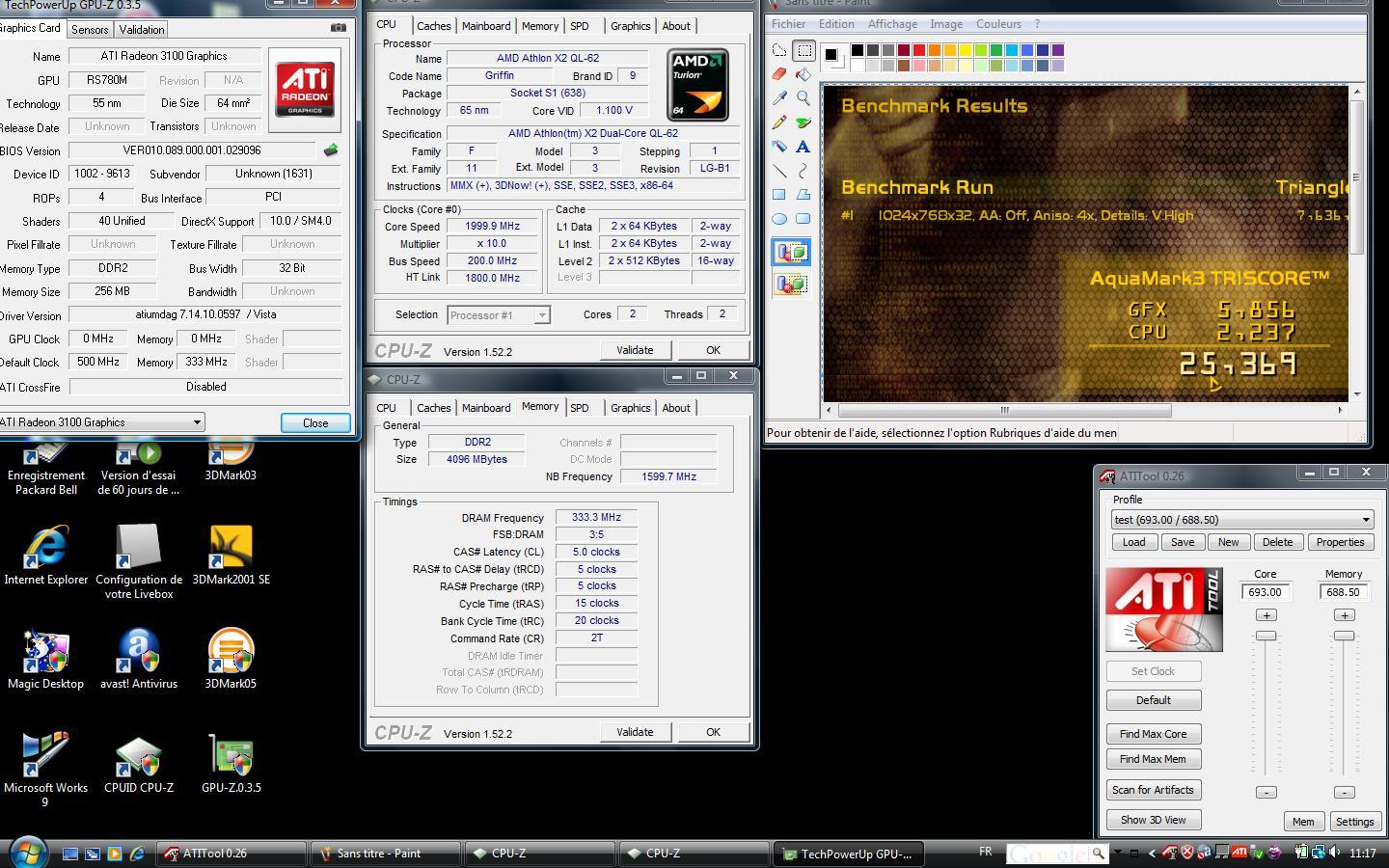
Task: Save the BIOS using GPU-Z chip icon
Action: (x=331, y=150)
